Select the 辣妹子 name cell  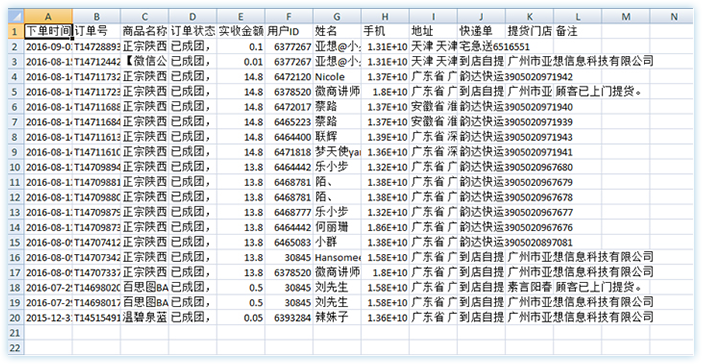(x=337, y=318)
